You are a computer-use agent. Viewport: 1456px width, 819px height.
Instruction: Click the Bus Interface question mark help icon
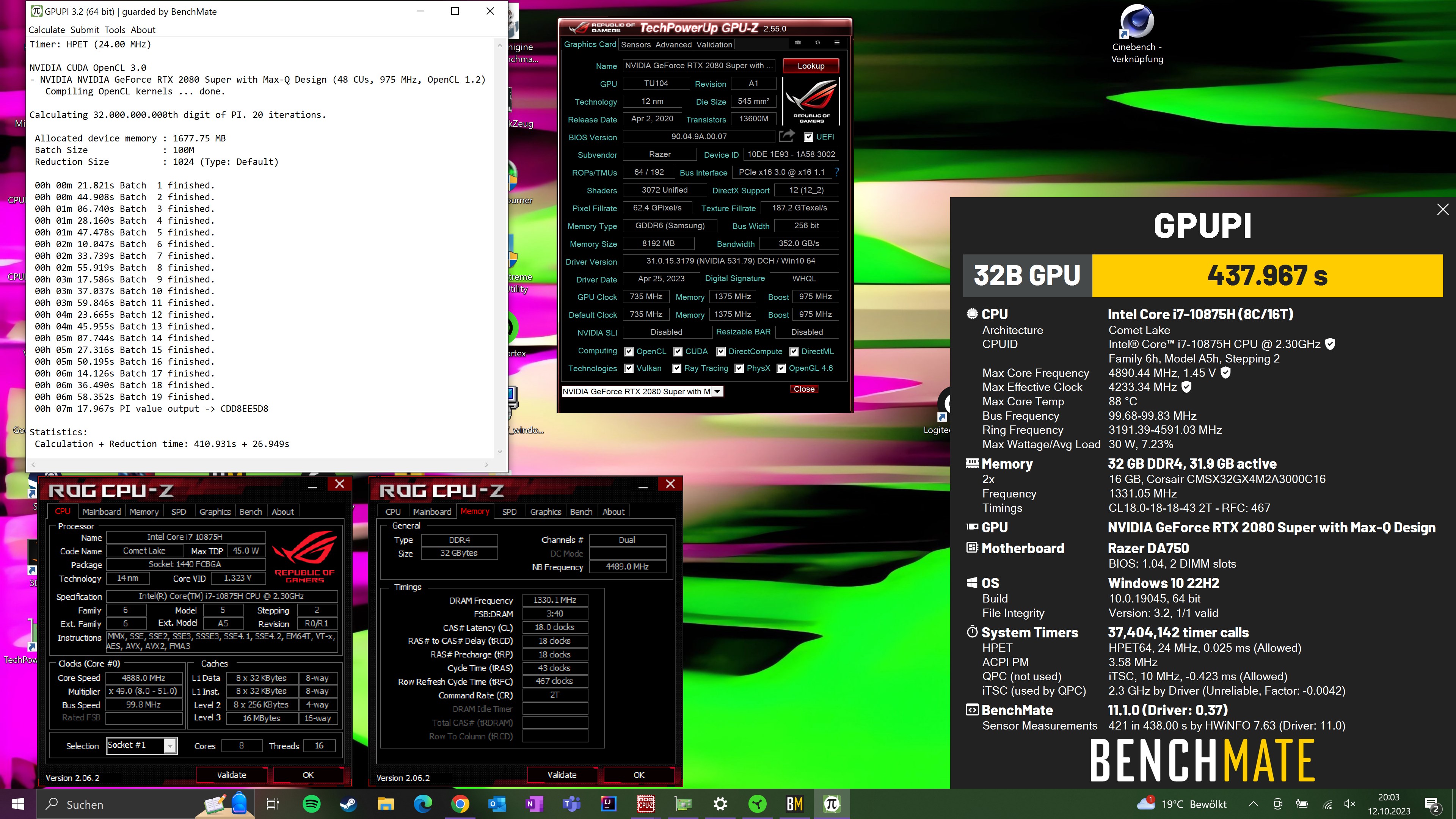point(837,172)
